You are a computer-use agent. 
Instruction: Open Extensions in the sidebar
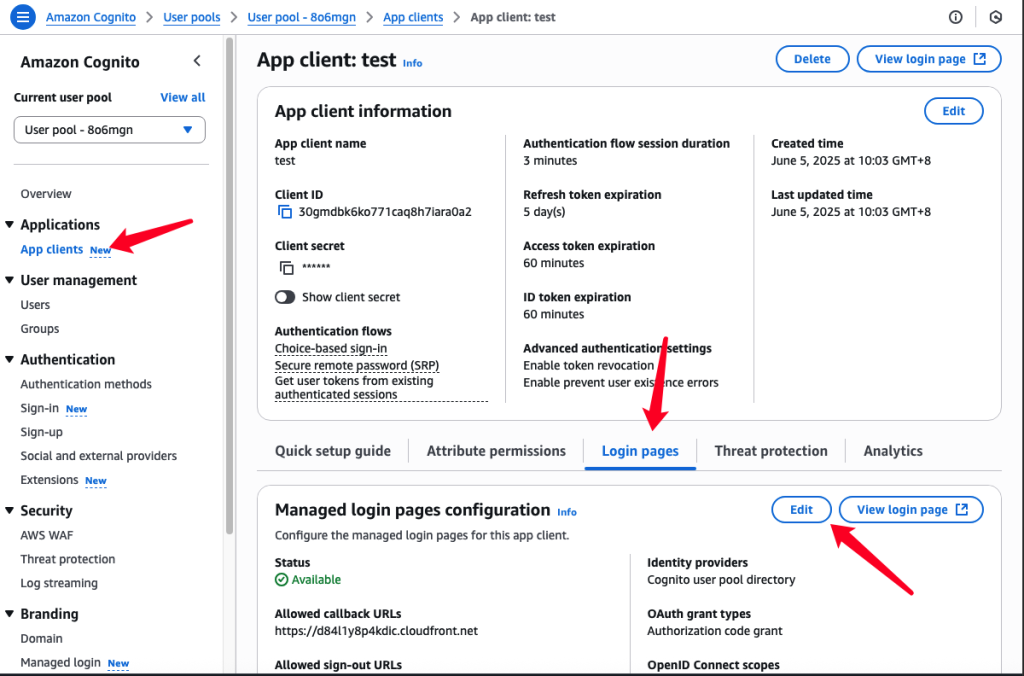pos(49,480)
